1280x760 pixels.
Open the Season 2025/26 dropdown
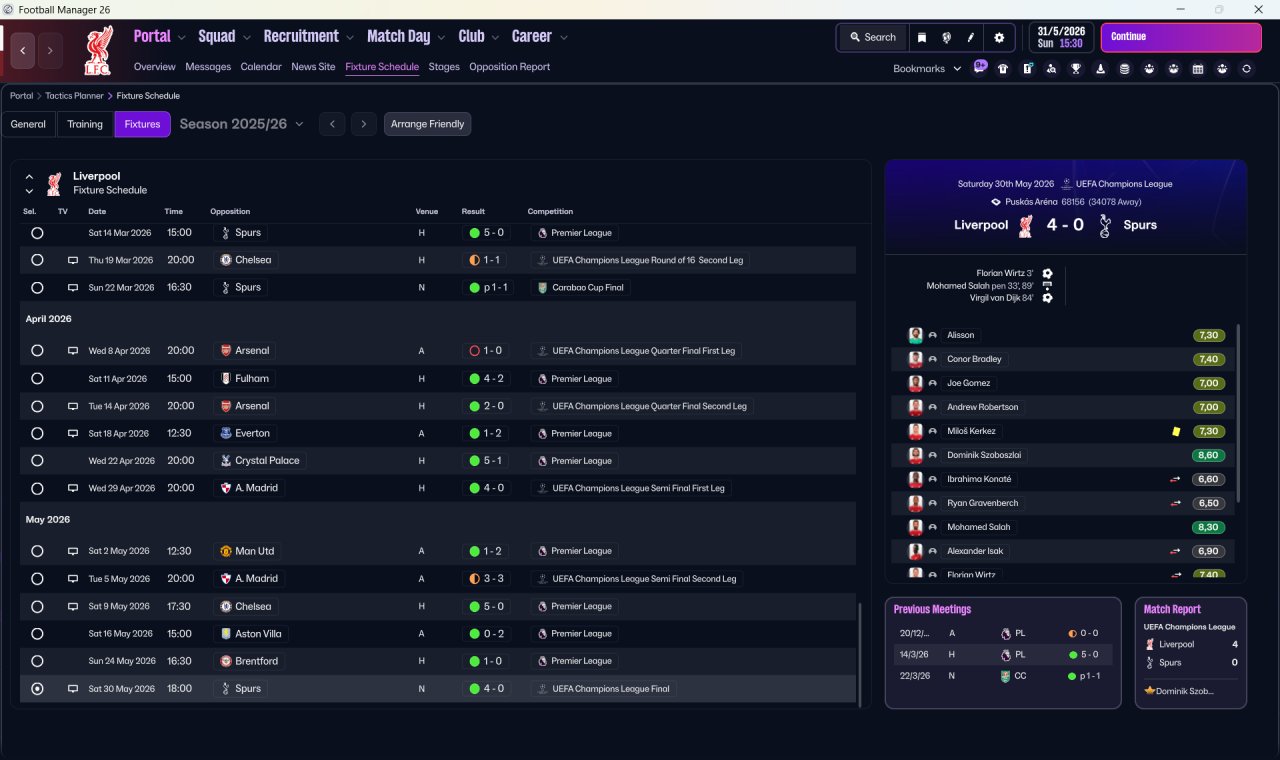(x=242, y=124)
